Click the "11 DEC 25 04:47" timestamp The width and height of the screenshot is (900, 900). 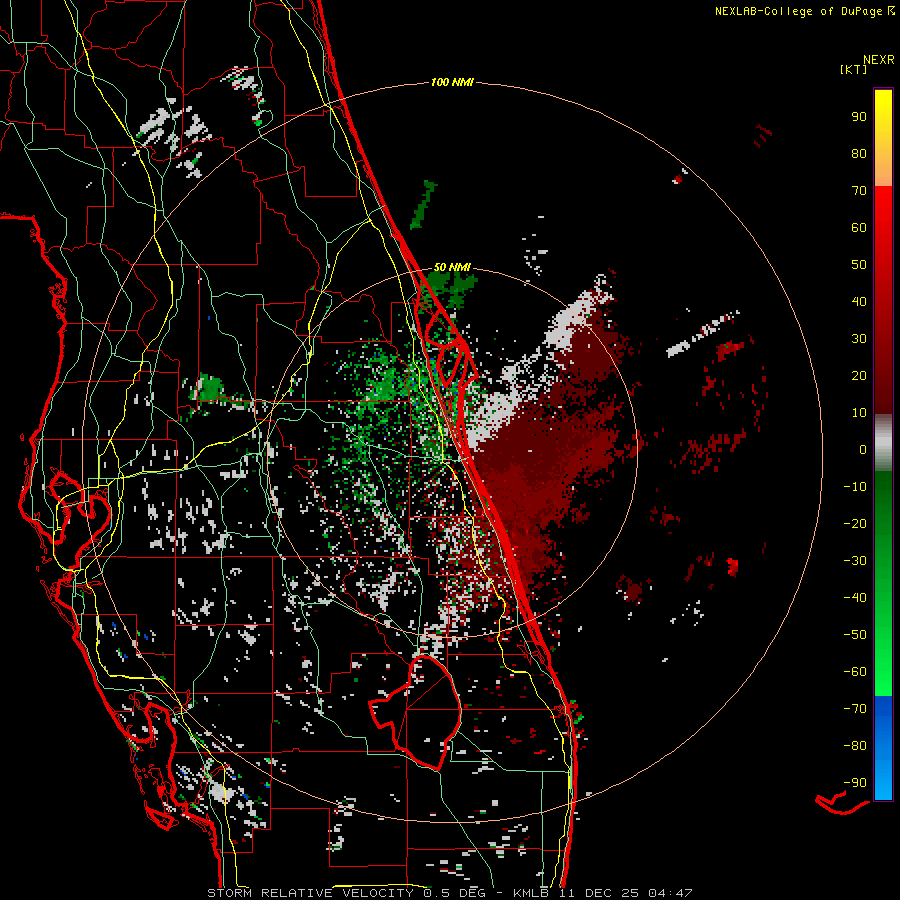coord(624,893)
